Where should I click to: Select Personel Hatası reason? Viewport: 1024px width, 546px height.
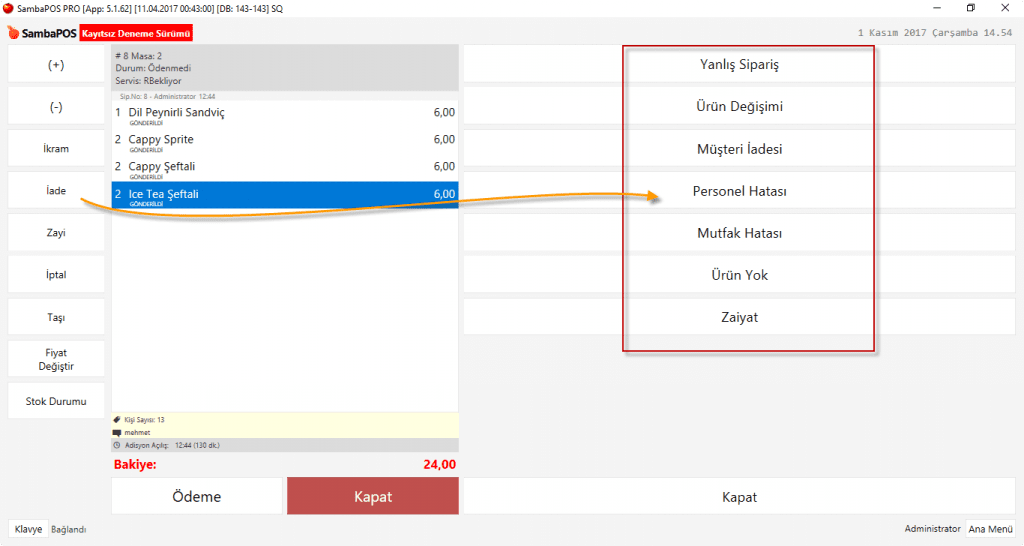739,191
